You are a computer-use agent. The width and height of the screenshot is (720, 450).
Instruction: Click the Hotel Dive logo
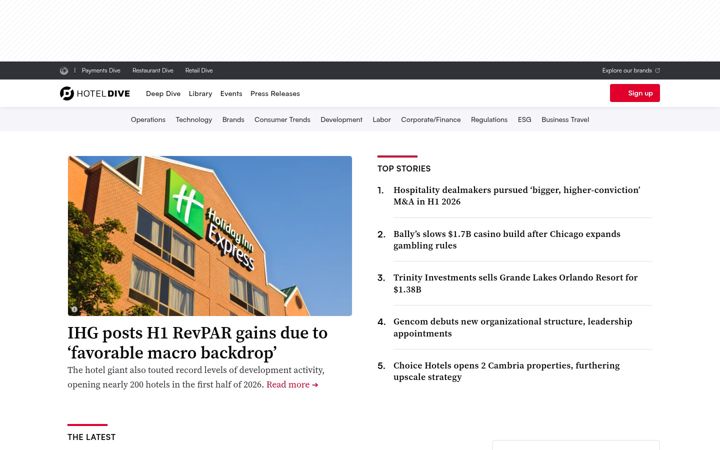(95, 94)
